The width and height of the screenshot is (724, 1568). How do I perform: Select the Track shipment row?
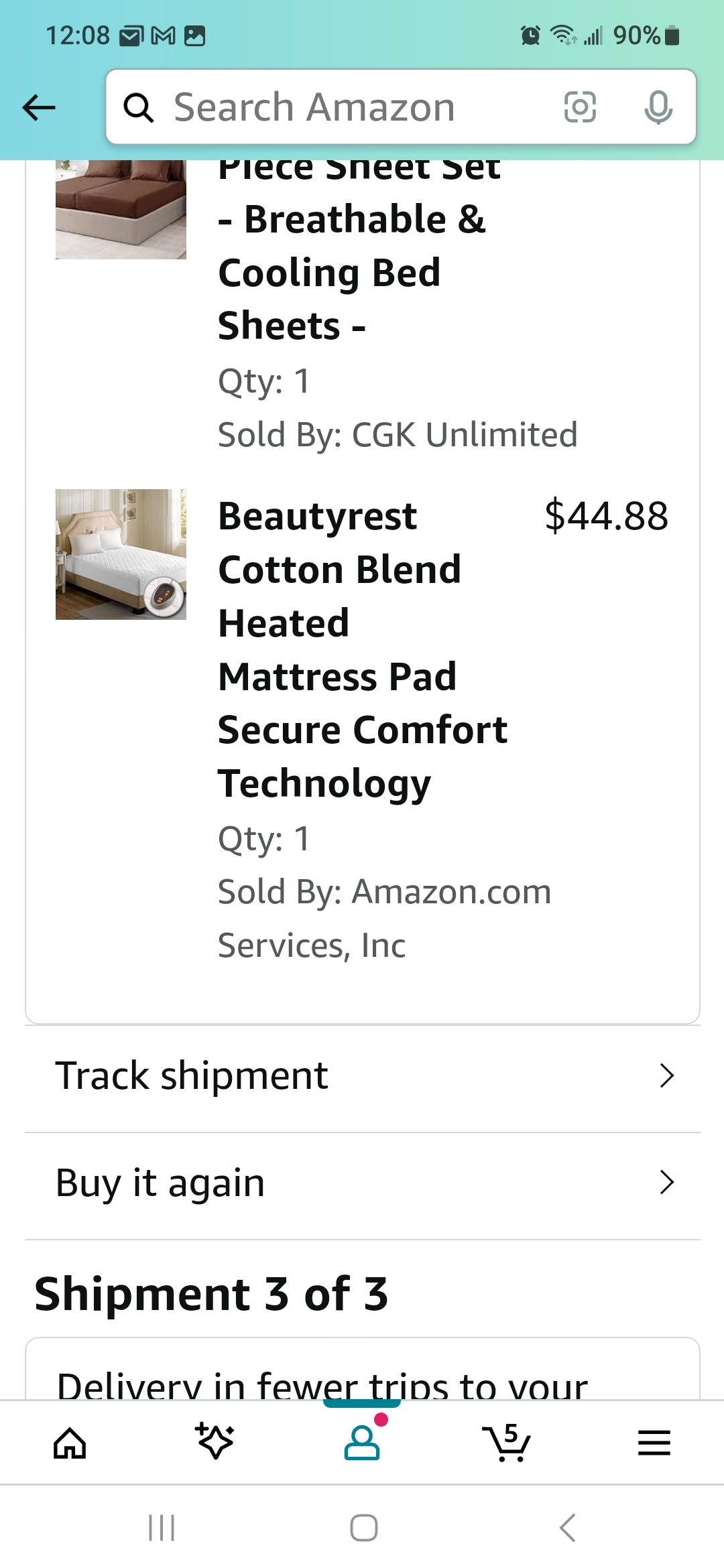(363, 1077)
